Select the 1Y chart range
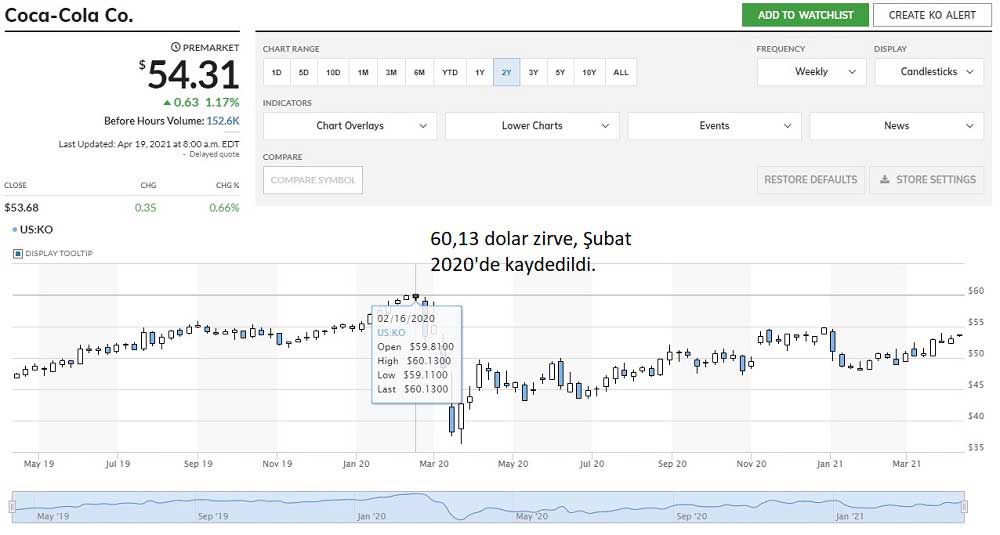Screen dimensions: 1000x535 [480, 72]
